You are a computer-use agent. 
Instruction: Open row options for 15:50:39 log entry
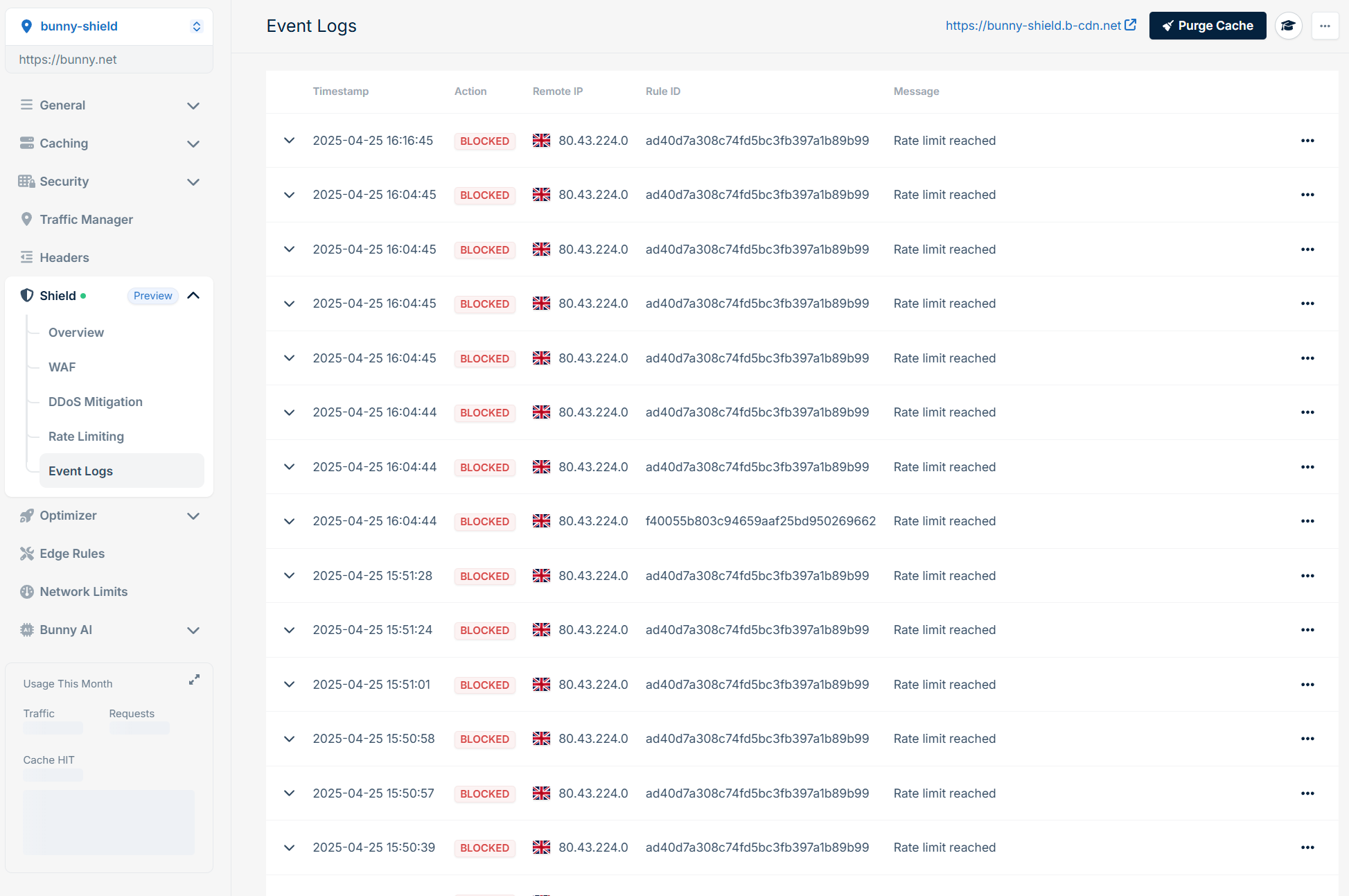1307,847
